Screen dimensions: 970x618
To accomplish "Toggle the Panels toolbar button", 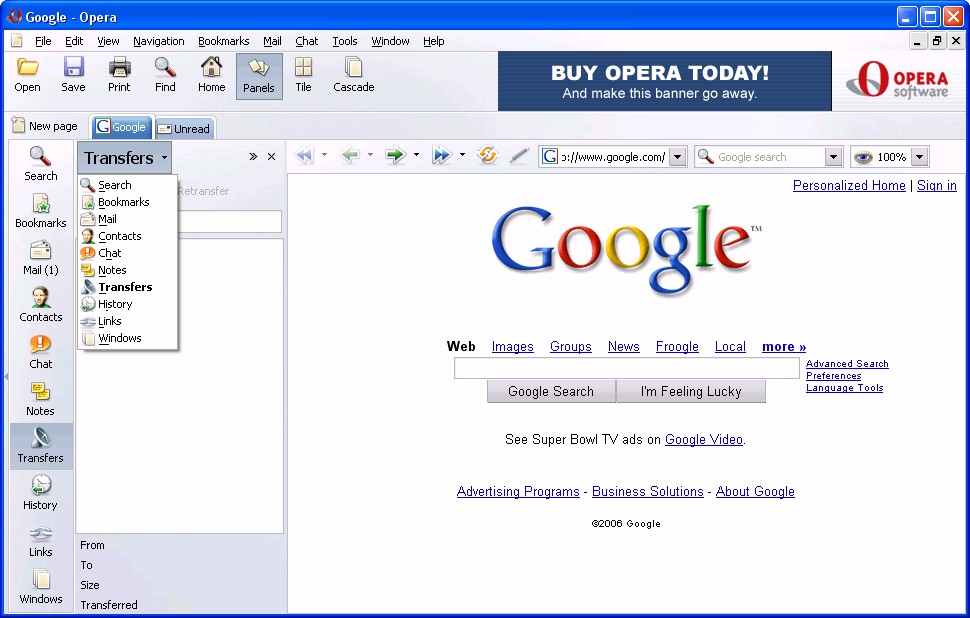I will [x=259, y=76].
